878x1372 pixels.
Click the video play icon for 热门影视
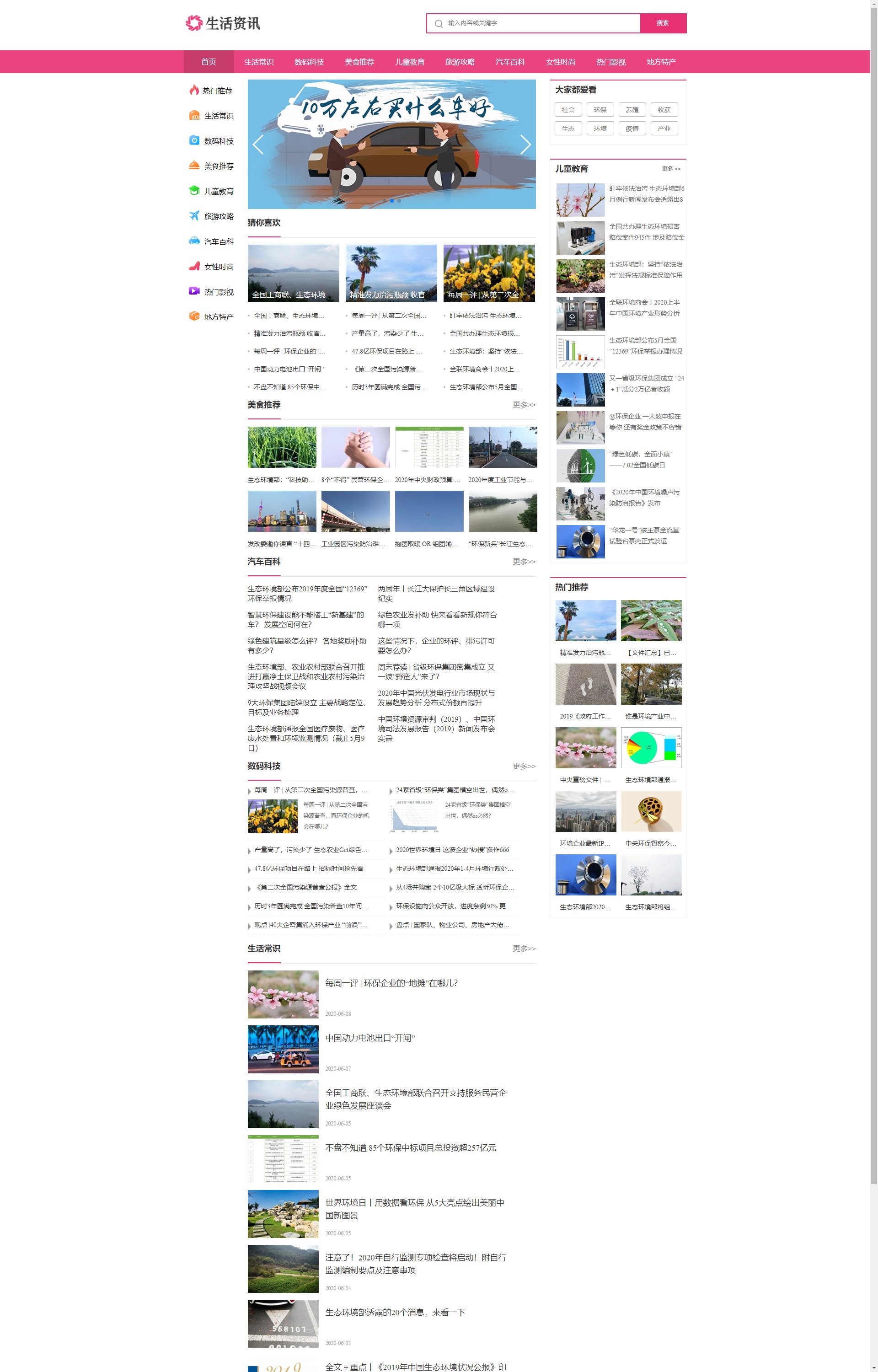pyautogui.click(x=194, y=291)
